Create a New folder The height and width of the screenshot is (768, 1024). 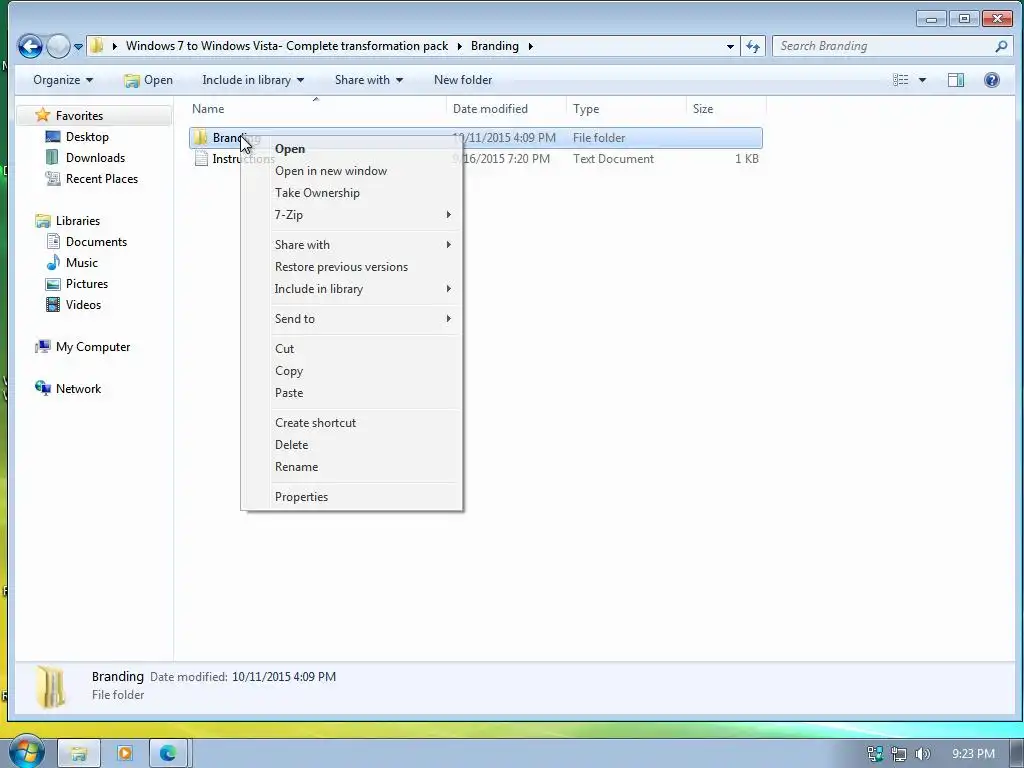[463, 80]
